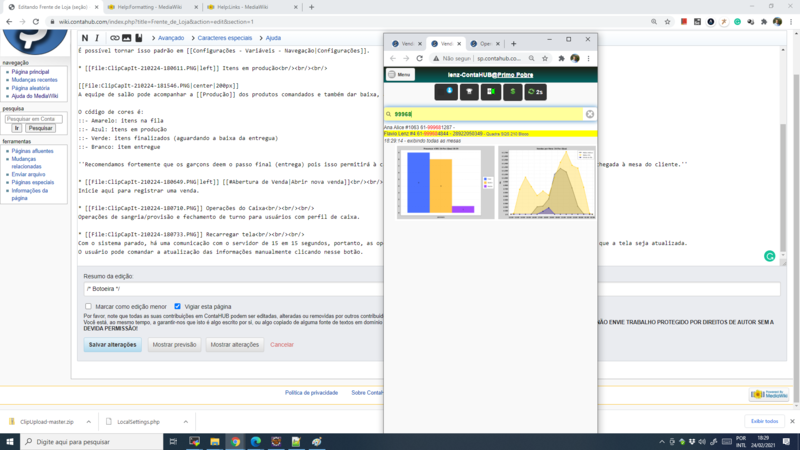Zoom icon in popup address bar
This screenshot has height=450, width=800.
tap(532, 59)
